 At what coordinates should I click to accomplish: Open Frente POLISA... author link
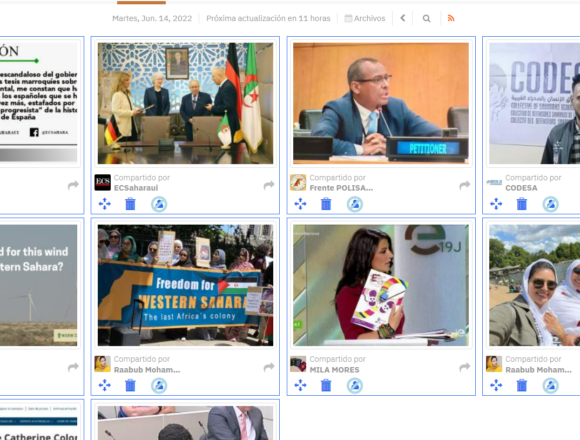341,188
